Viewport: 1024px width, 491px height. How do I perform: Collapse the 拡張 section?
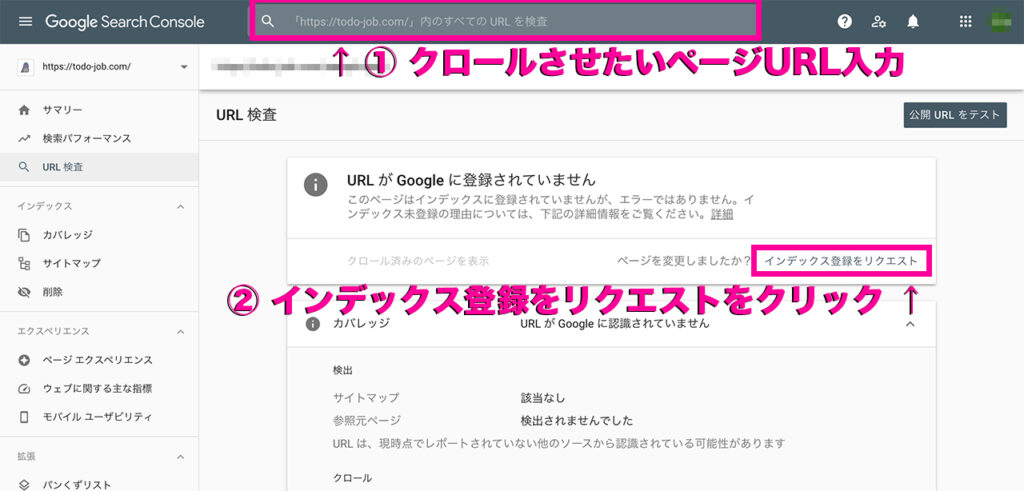(x=181, y=456)
